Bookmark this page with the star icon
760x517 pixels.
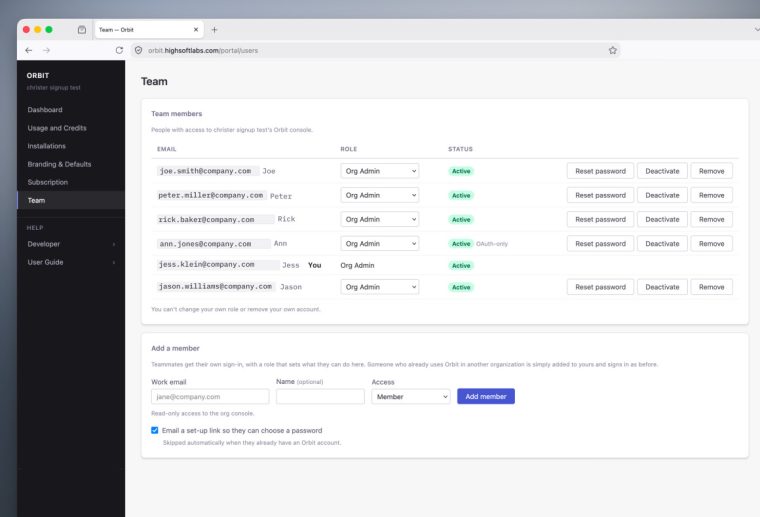613,50
